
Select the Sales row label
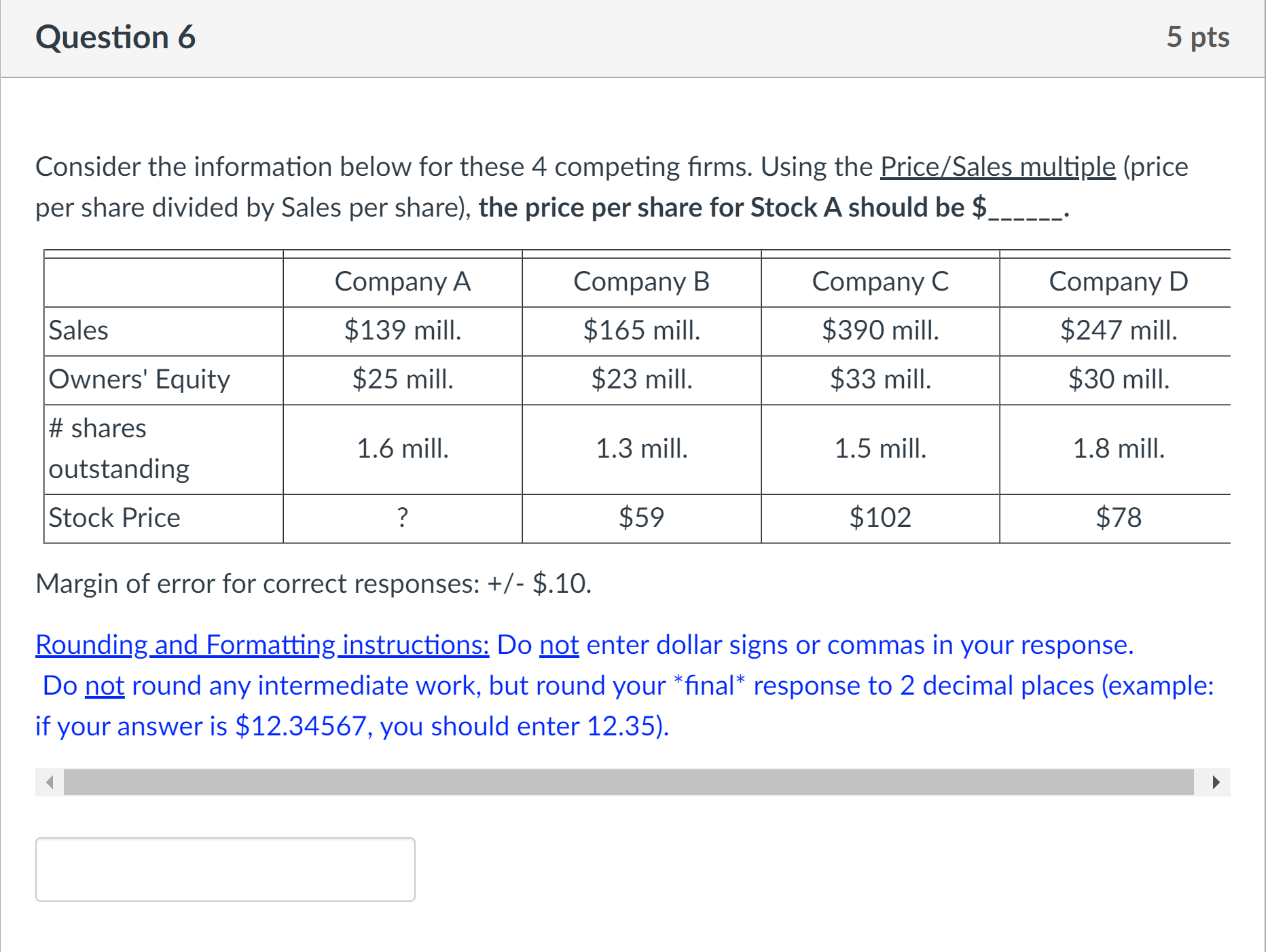point(78,331)
